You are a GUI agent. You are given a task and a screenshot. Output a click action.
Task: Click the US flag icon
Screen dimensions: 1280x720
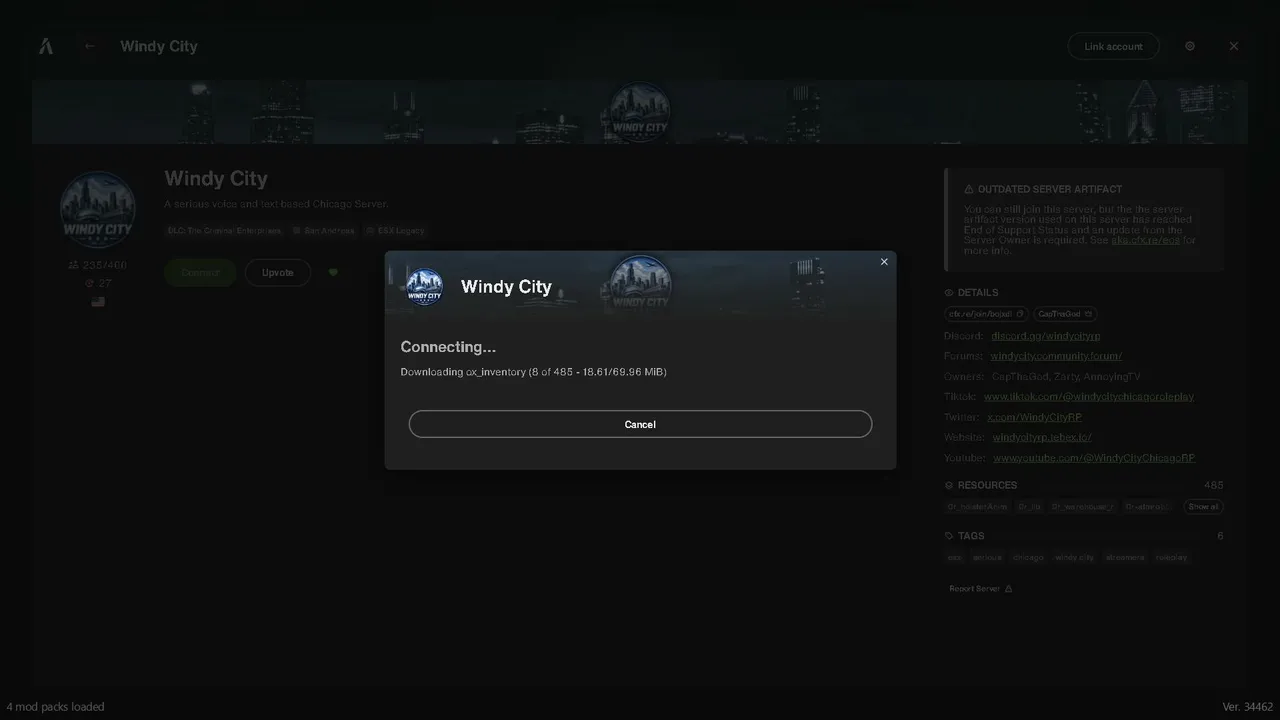(98, 301)
